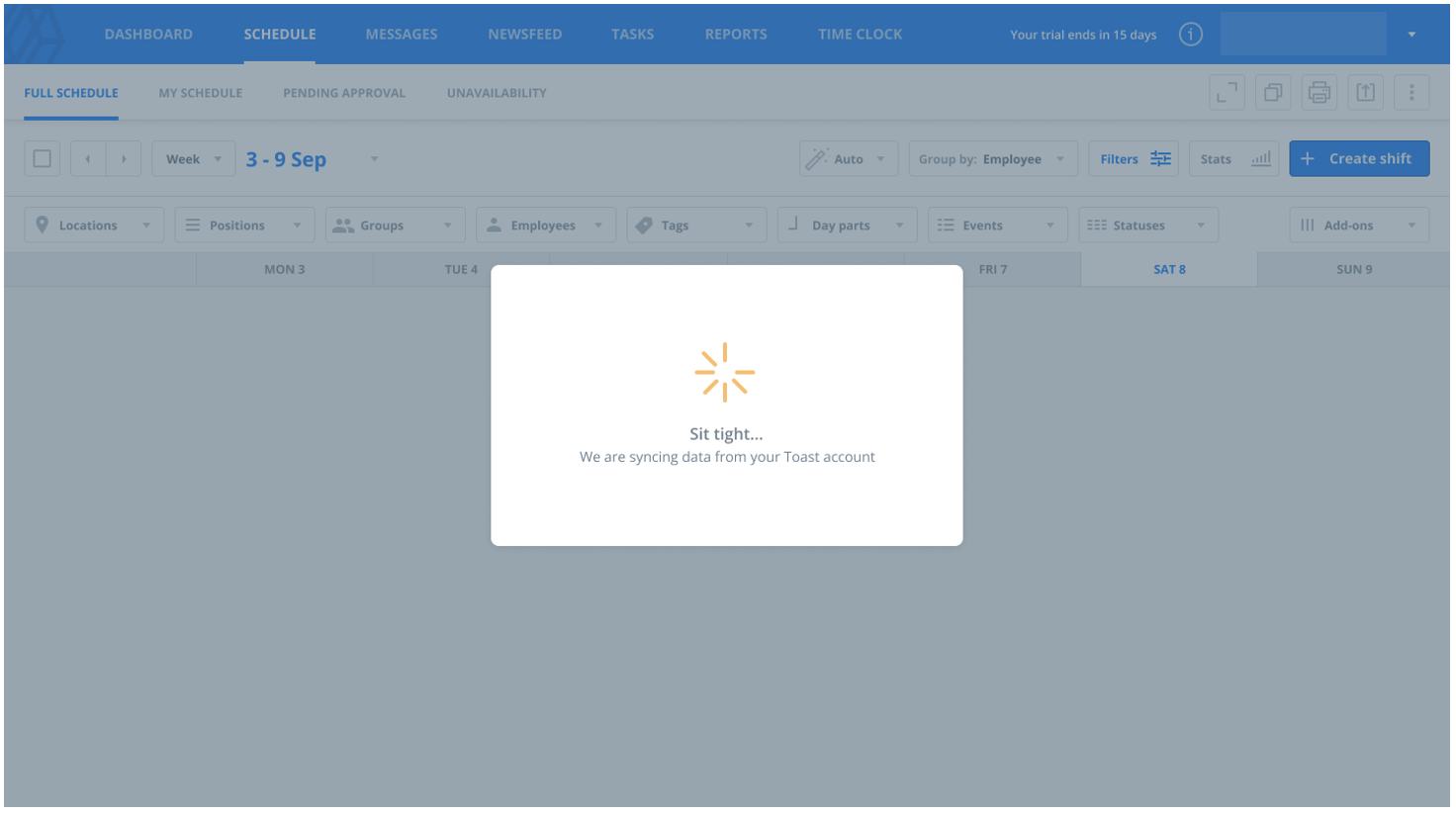The image size is (1456, 813).
Task: Click the trial info circle icon
Action: point(1191,34)
